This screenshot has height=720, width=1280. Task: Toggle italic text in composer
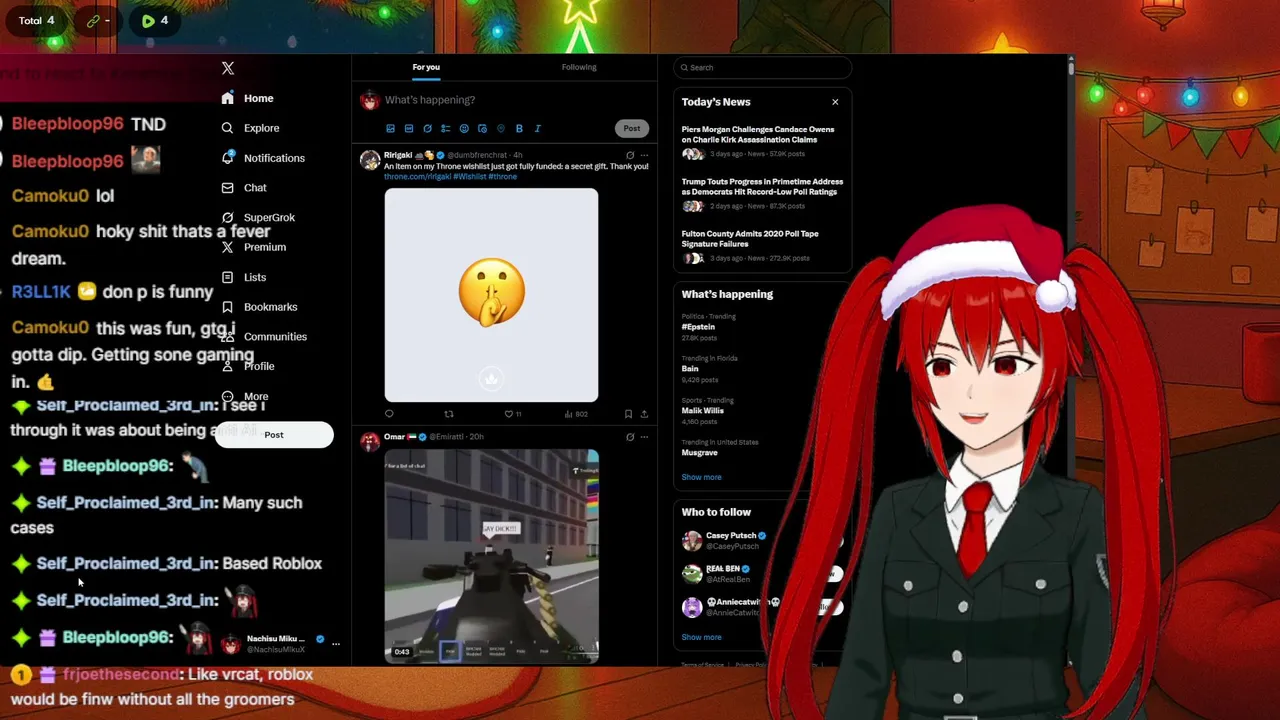(x=537, y=128)
